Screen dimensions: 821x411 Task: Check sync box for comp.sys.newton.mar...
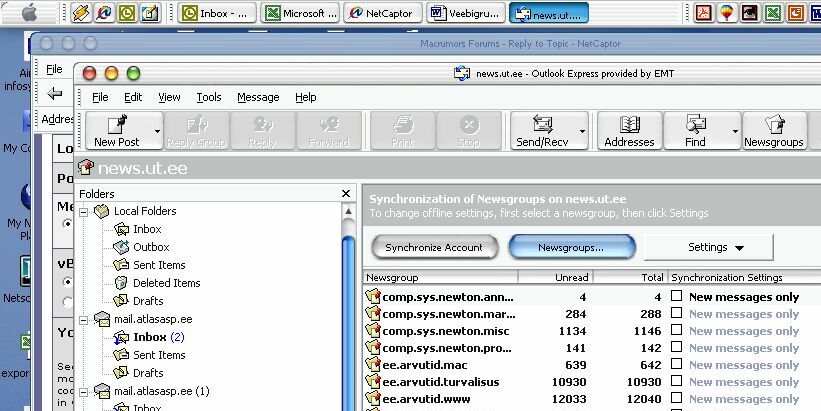676,313
